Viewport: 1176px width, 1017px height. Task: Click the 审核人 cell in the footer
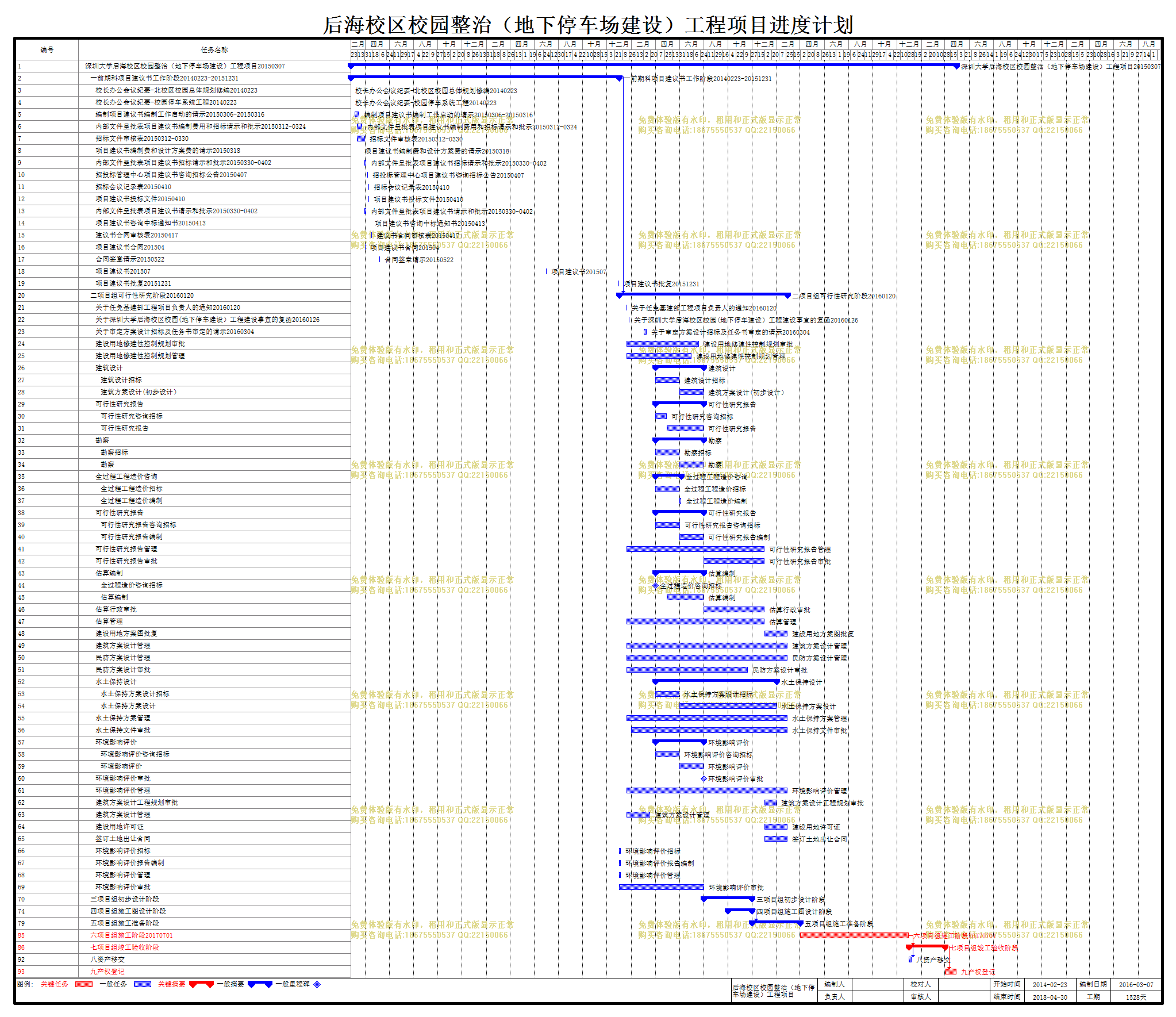[x=920, y=997]
